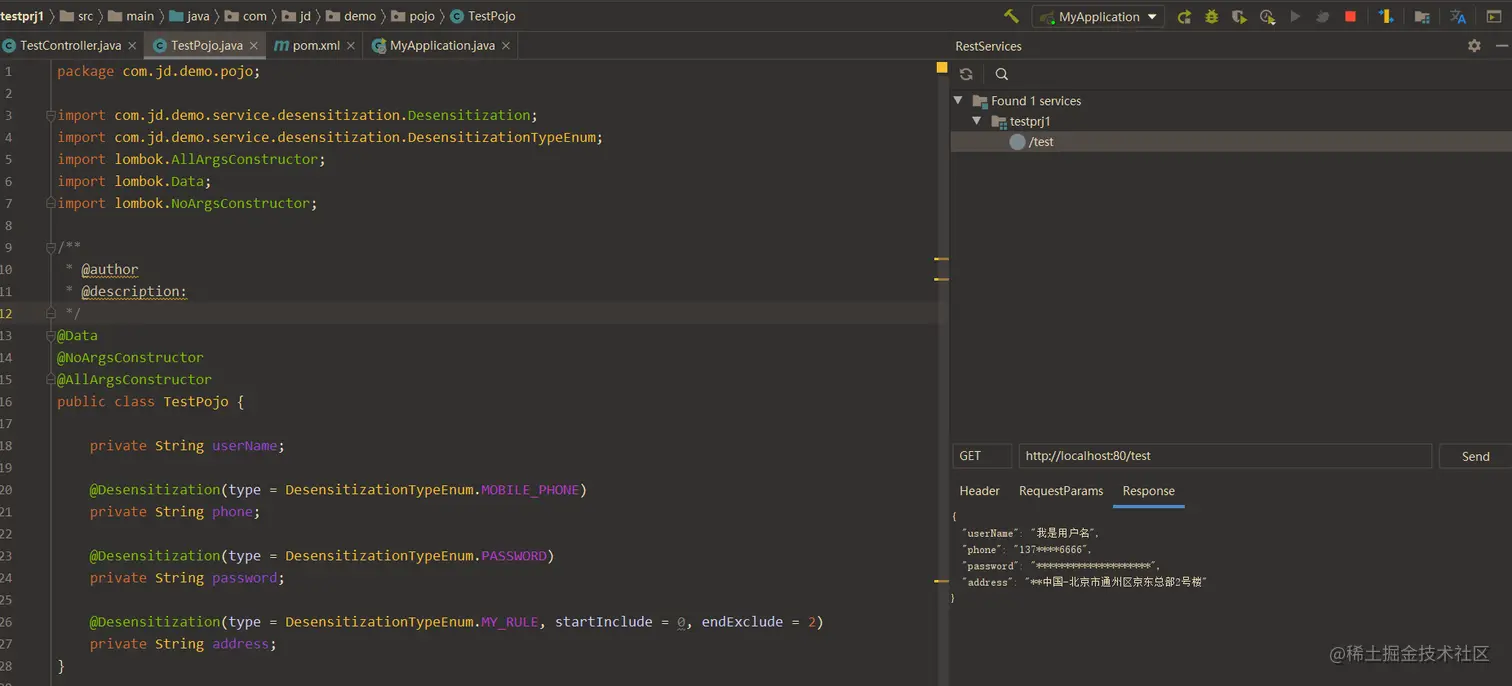The height and width of the screenshot is (686, 1512).
Task: Open the Project Structure folder icon
Action: 1422,17
